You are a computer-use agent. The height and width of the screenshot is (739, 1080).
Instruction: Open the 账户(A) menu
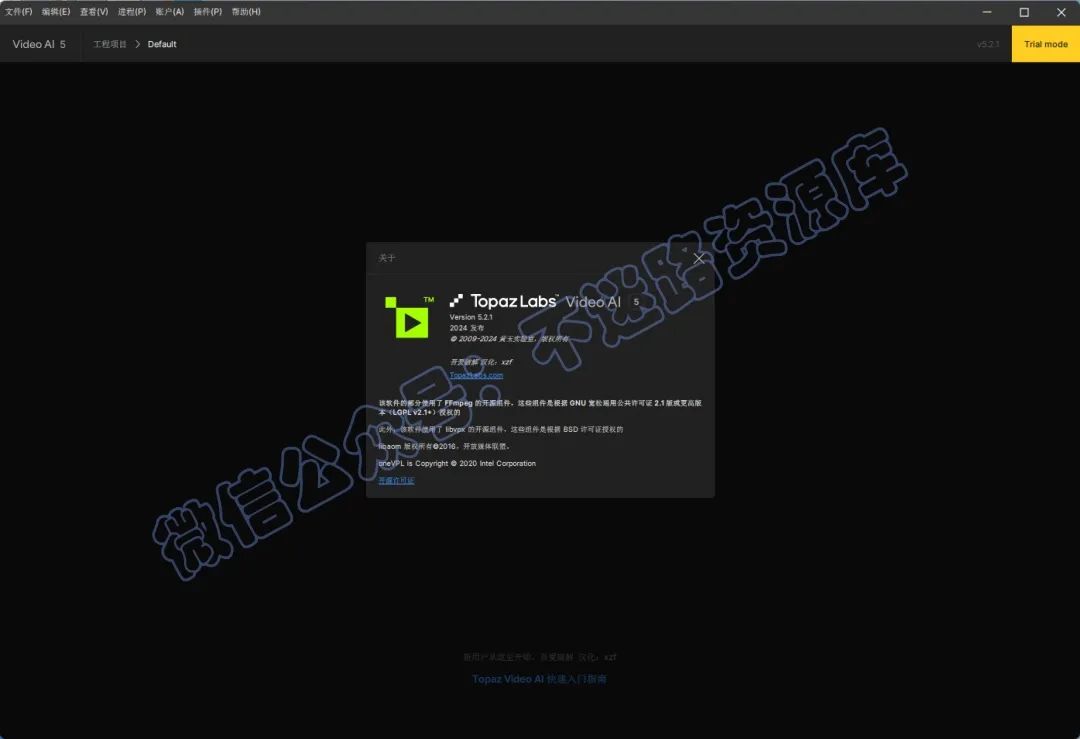pyautogui.click(x=169, y=12)
